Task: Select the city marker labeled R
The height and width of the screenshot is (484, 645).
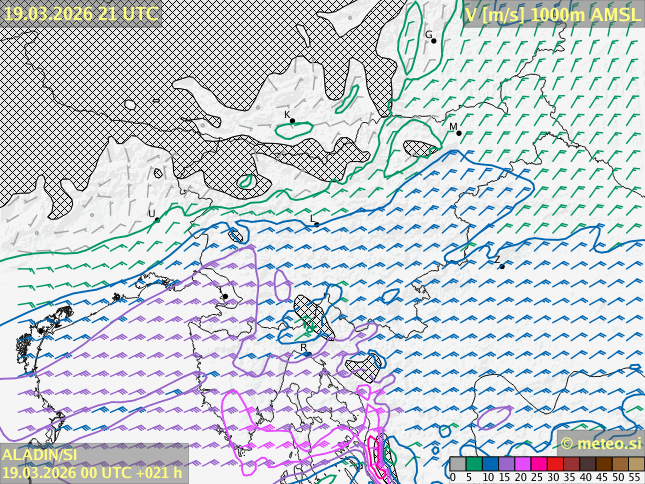Action: [309, 354]
